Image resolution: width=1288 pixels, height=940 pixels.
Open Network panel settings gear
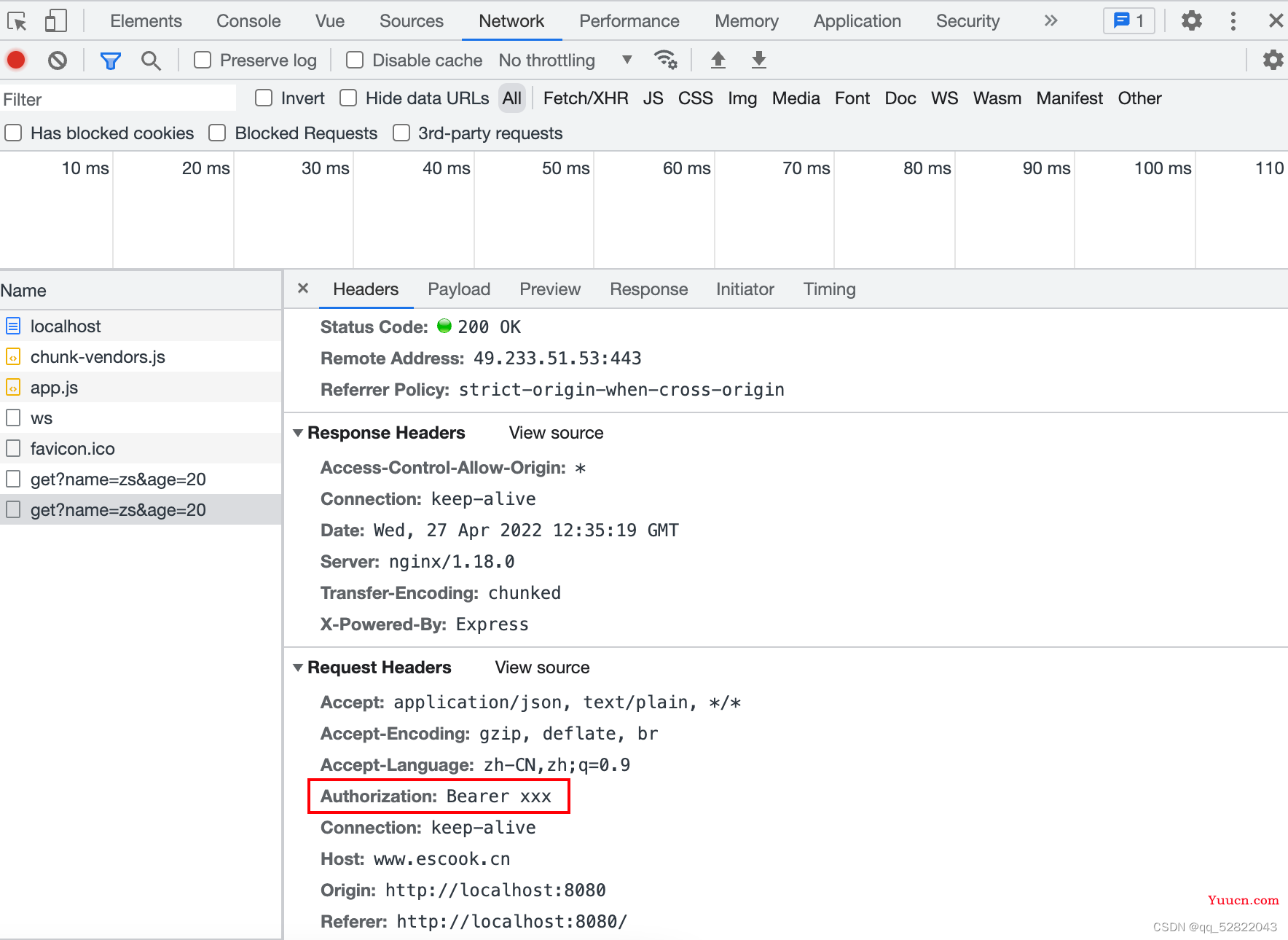tap(1273, 60)
